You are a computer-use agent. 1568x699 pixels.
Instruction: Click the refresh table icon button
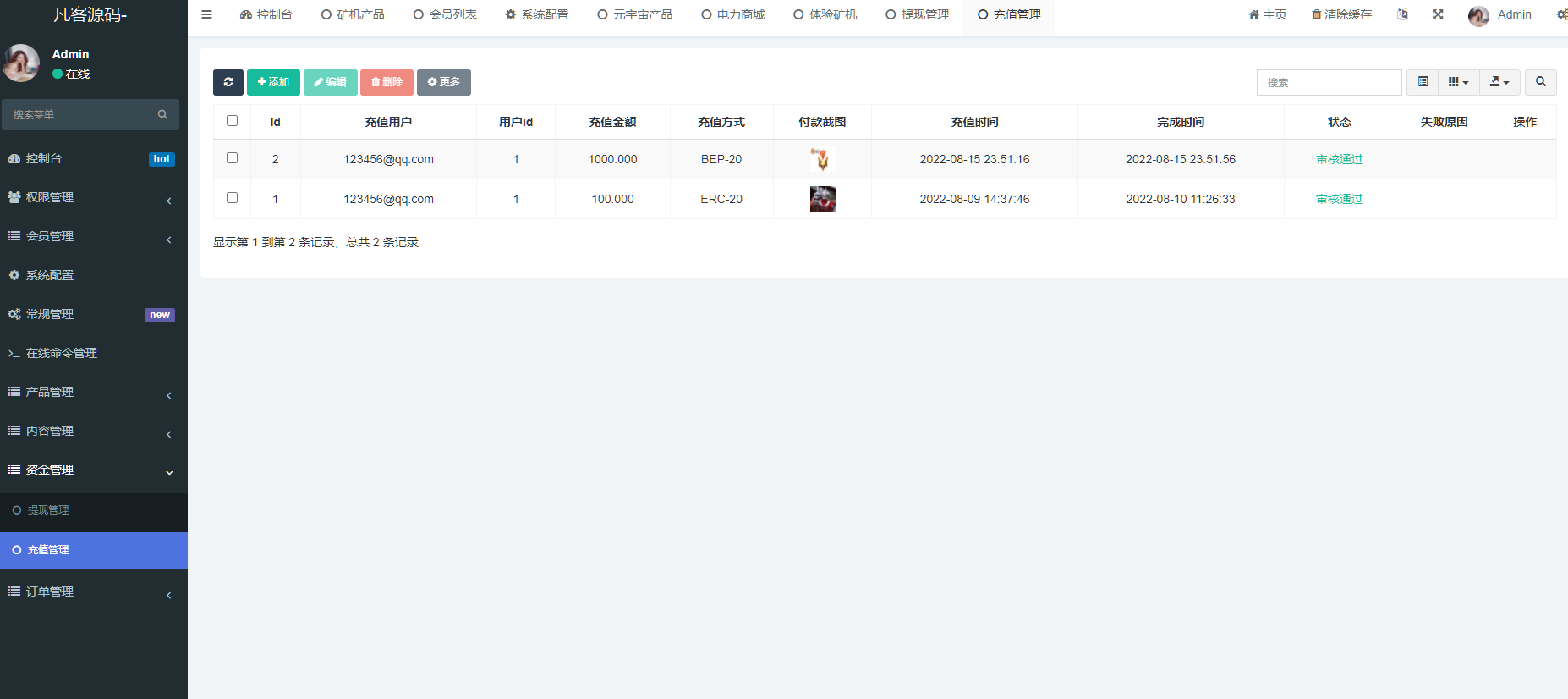[228, 82]
